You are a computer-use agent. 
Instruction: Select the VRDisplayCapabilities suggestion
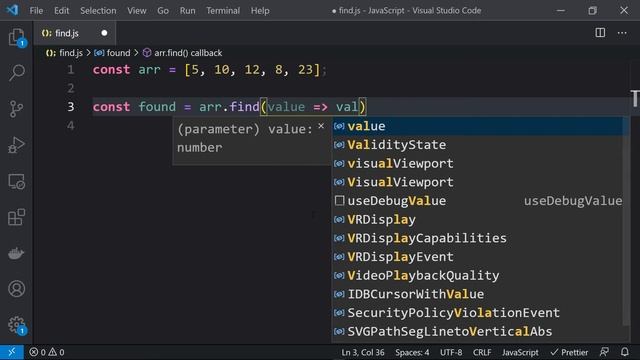(x=478, y=238)
